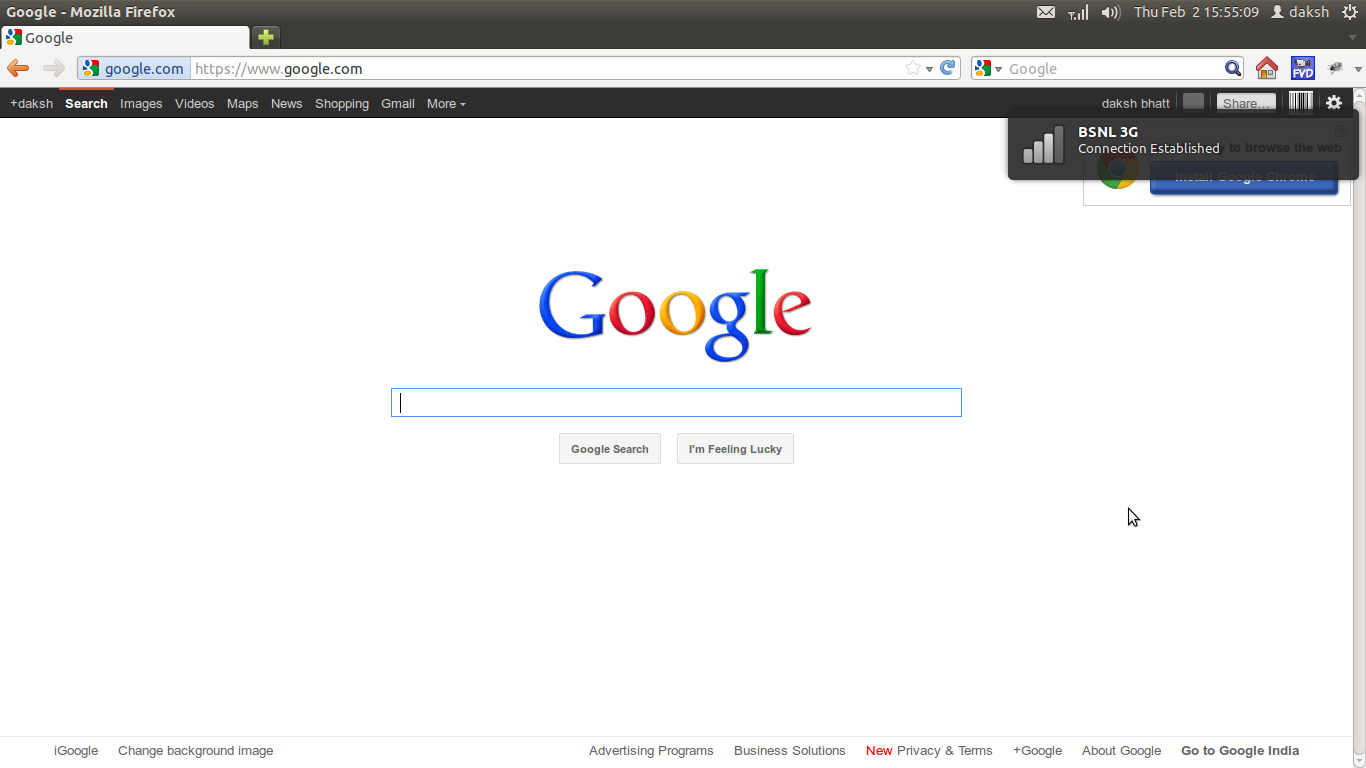Open tab list dropdown arrow
Screen dimensions: 1366x768
click(1352, 37)
